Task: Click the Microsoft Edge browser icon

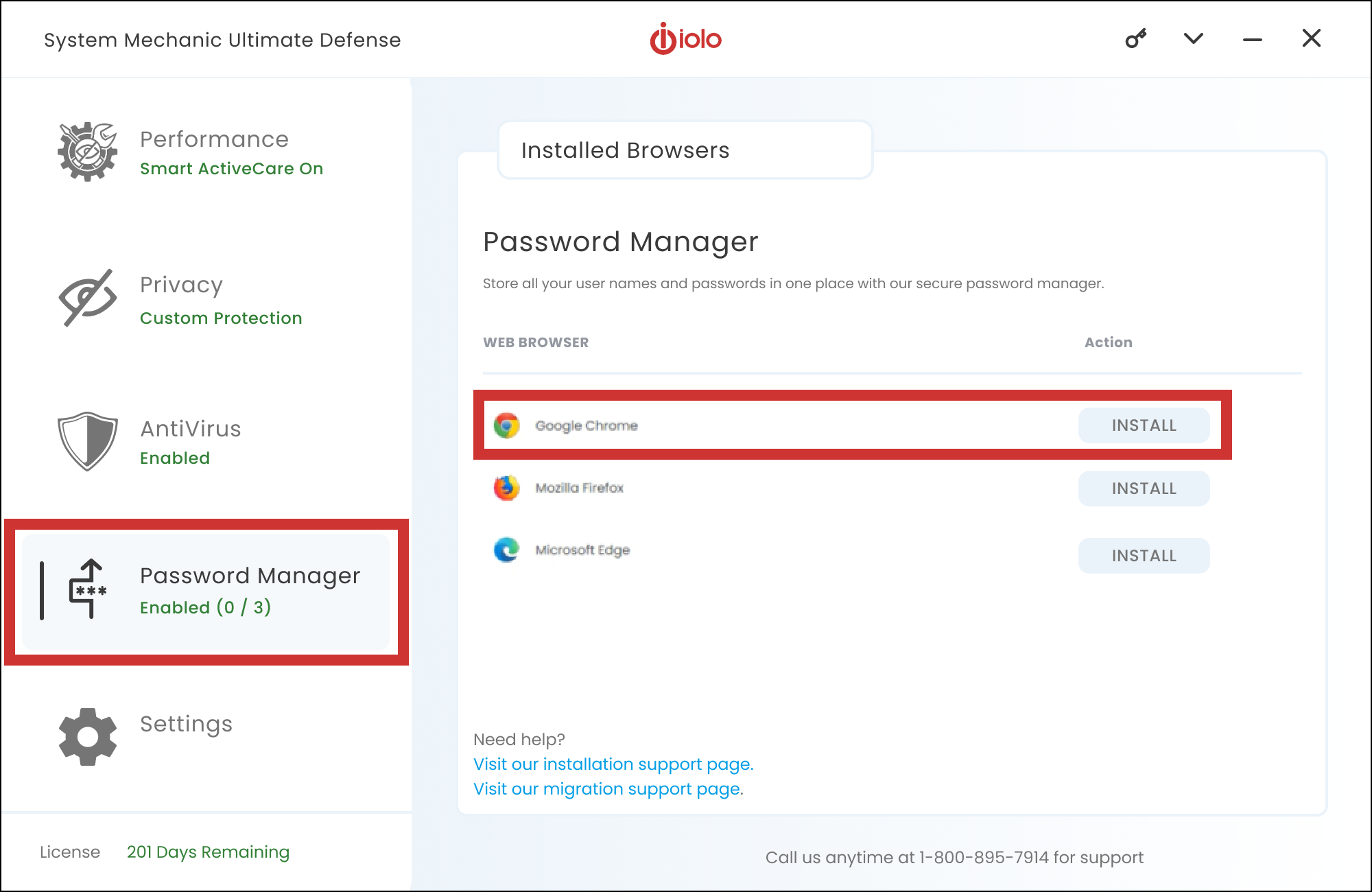Action: 506,550
